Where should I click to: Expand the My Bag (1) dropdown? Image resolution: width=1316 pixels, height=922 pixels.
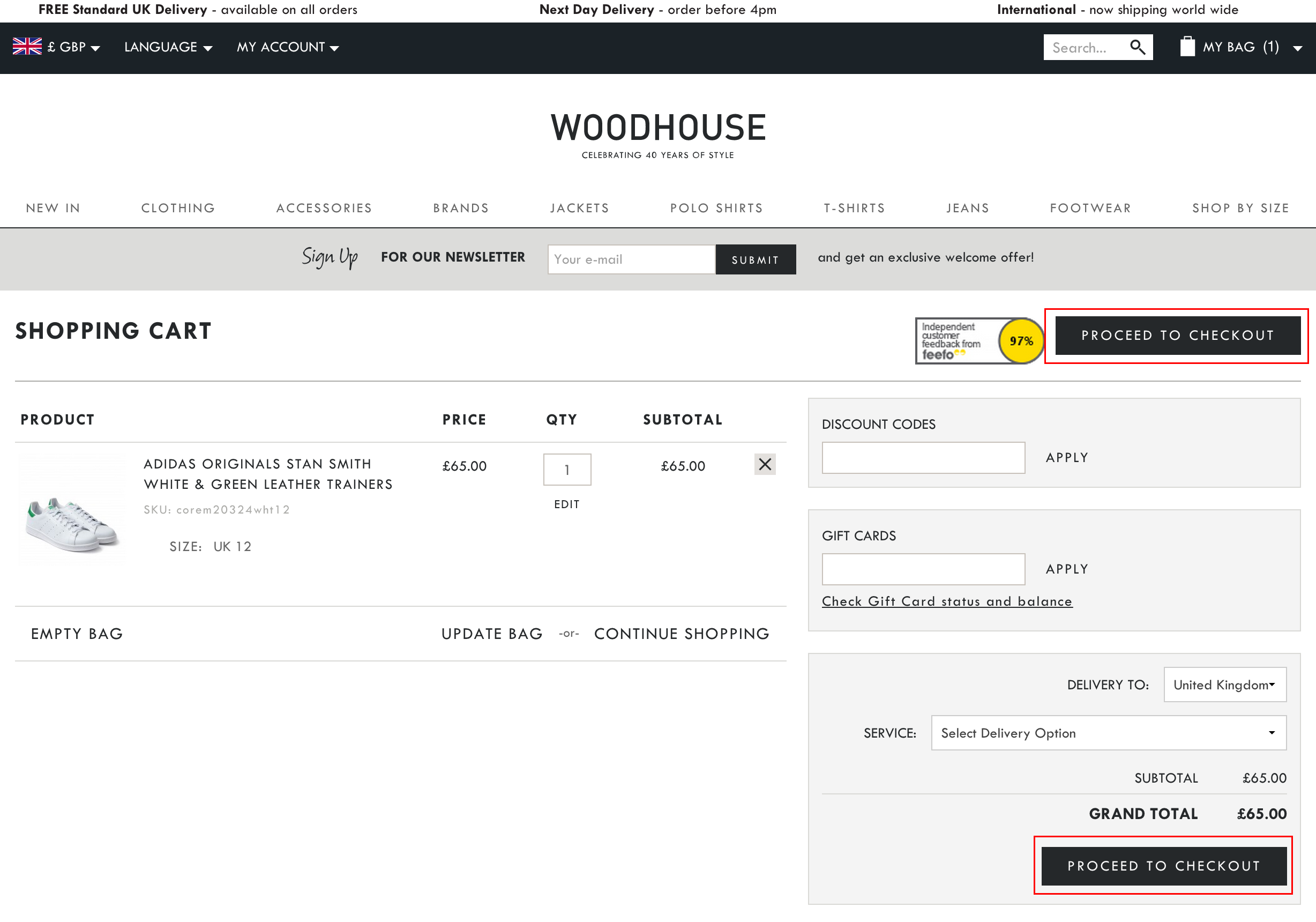[1242, 47]
